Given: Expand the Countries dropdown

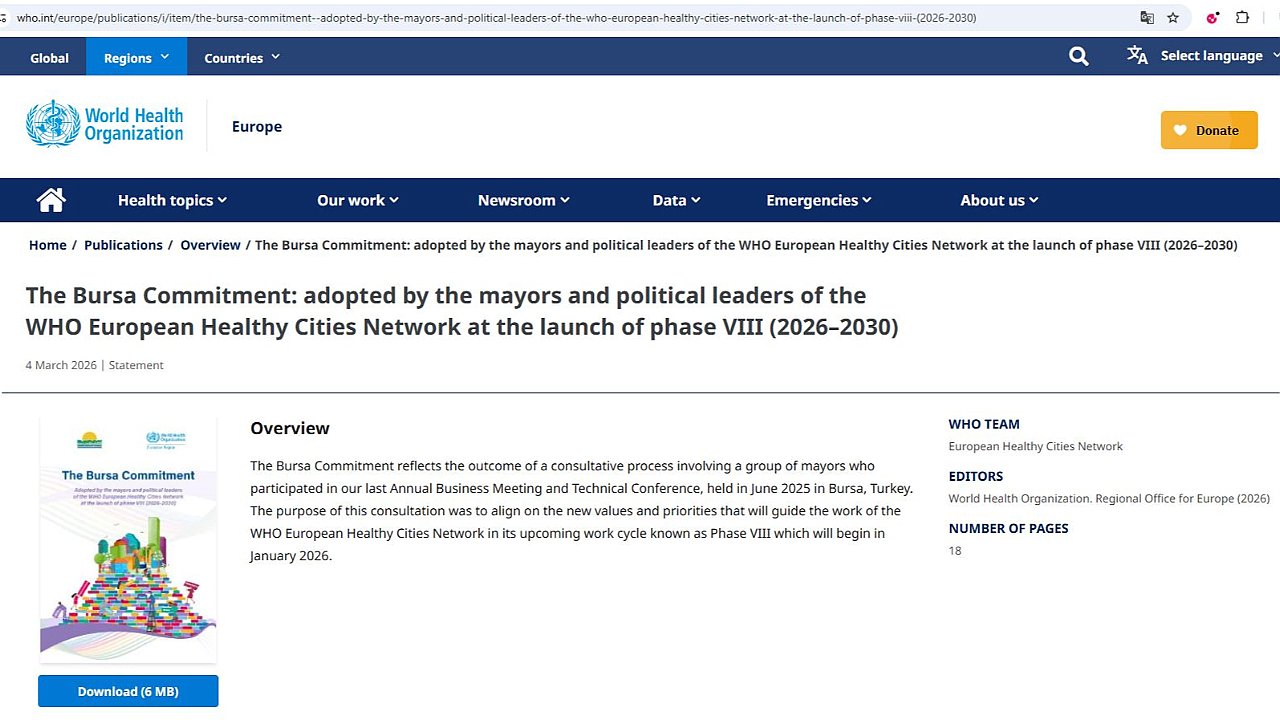Looking at the screenshot, I should click(242, 57).
